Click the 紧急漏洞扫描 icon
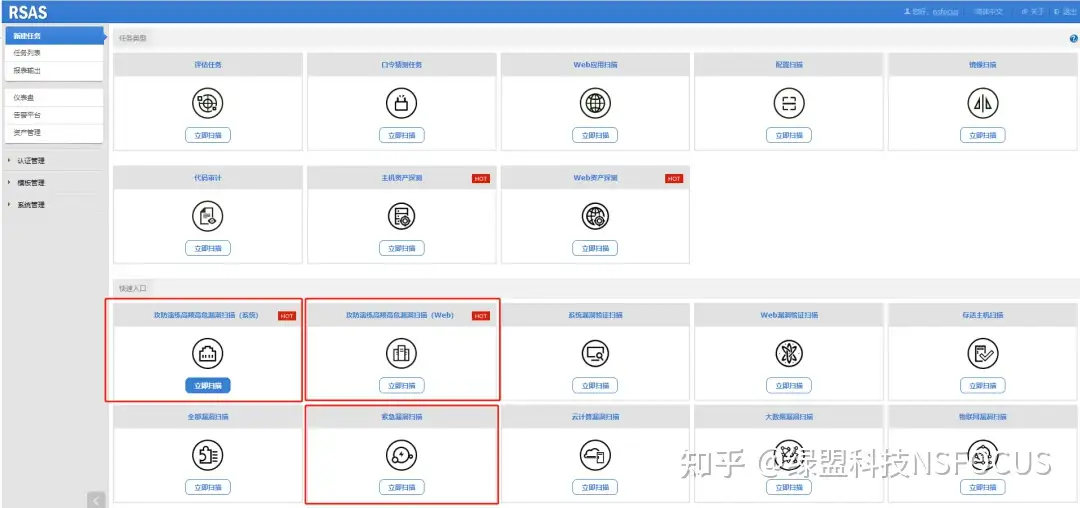Image resolution: width=1080 pixels, height=508 pixels. coord(401,456)
